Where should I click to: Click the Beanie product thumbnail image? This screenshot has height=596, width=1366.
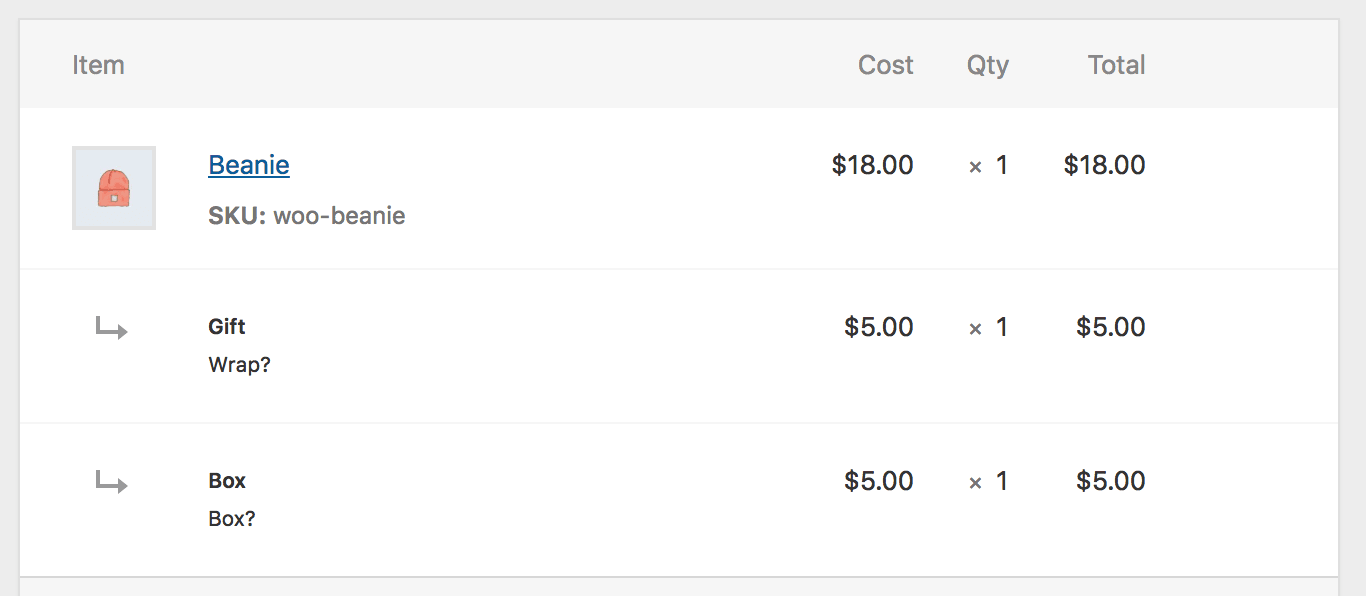coord(114,188)
